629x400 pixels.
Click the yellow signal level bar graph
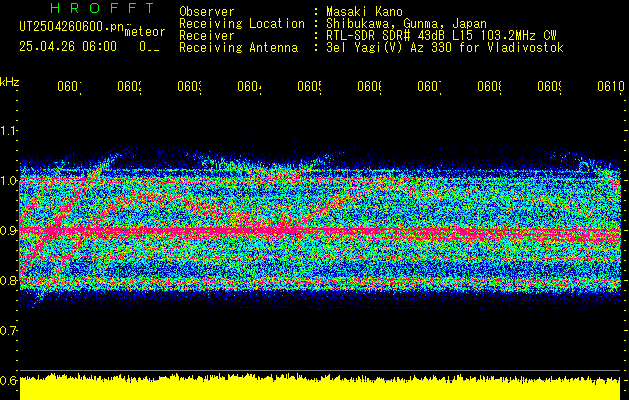(320, 387)
